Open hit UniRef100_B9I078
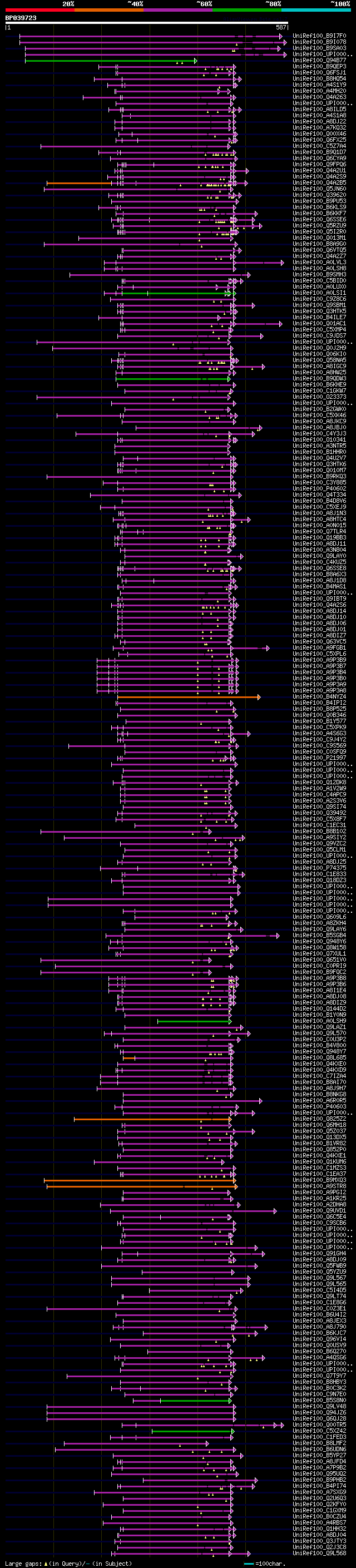This screenshot has width=356, height=1568. (319, 42)
